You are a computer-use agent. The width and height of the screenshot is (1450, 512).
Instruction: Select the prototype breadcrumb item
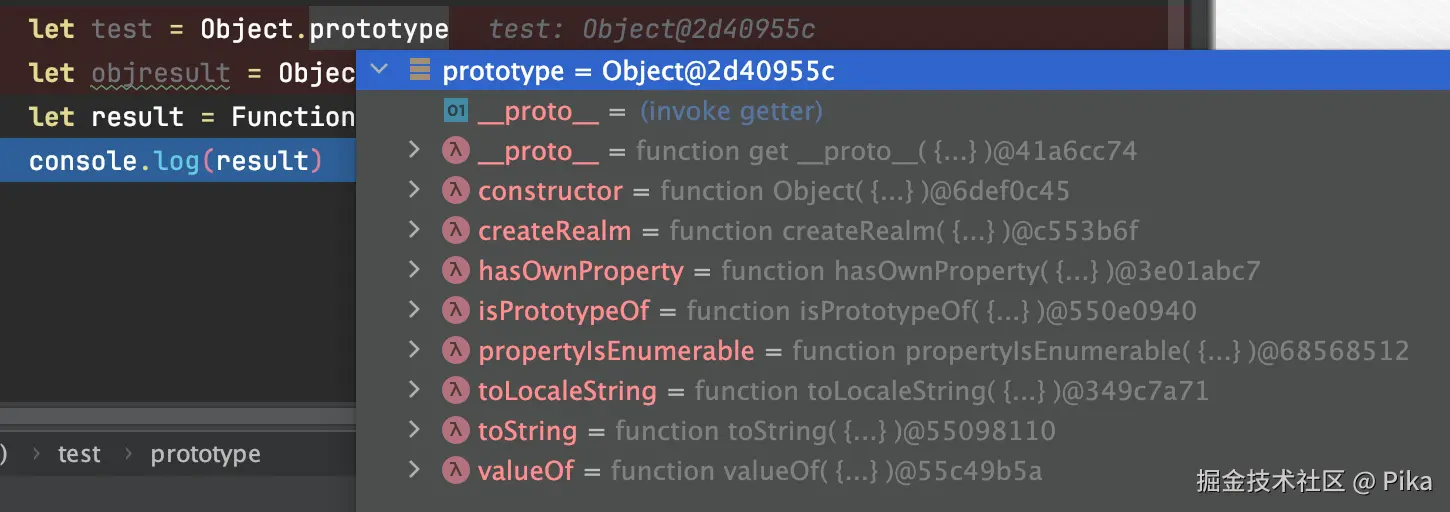click(x=205, y=455)
